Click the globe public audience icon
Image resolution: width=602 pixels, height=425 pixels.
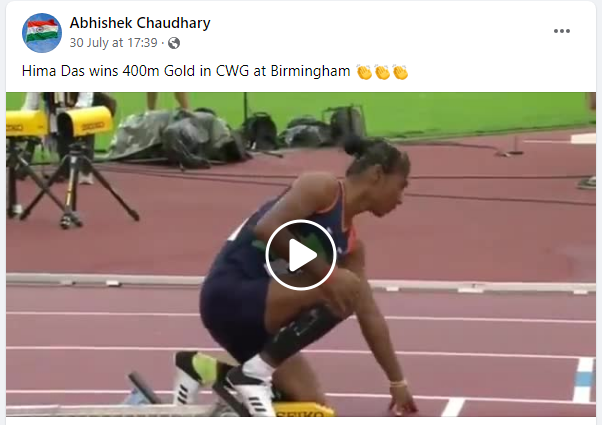[174, 43]
